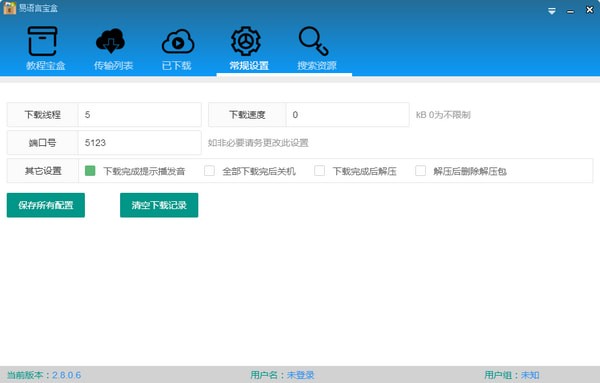The width and height of the screenshot is (600, 383).
Task: Click the 未登录 username link
Action: pyautogui.click(x=301, y=375)
